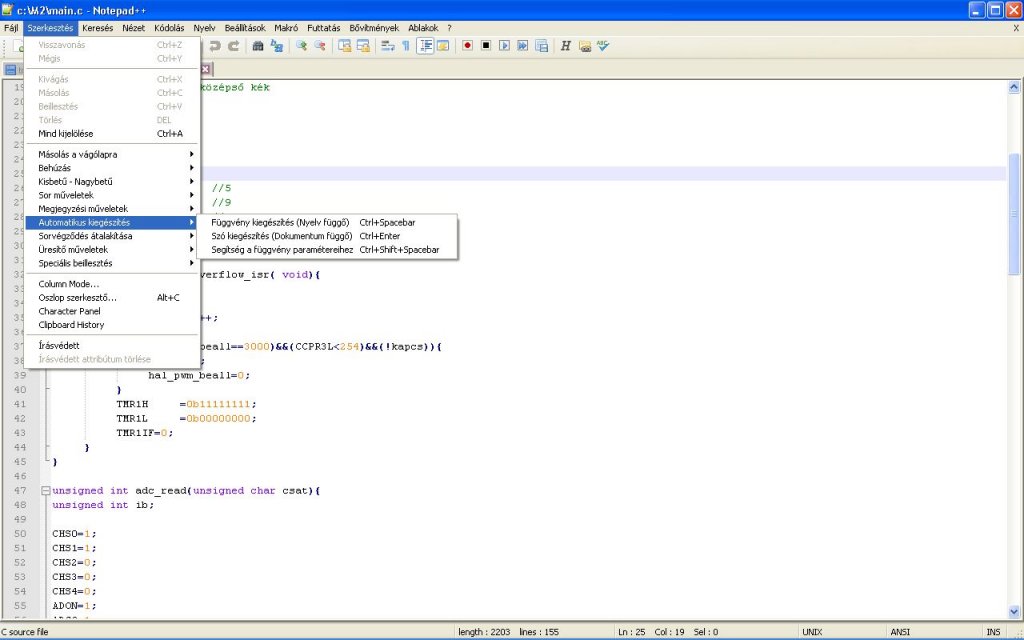This screenshot has width=1024, height=640.
Task: Click the macro Playback icon
Action: click(504, 46)
